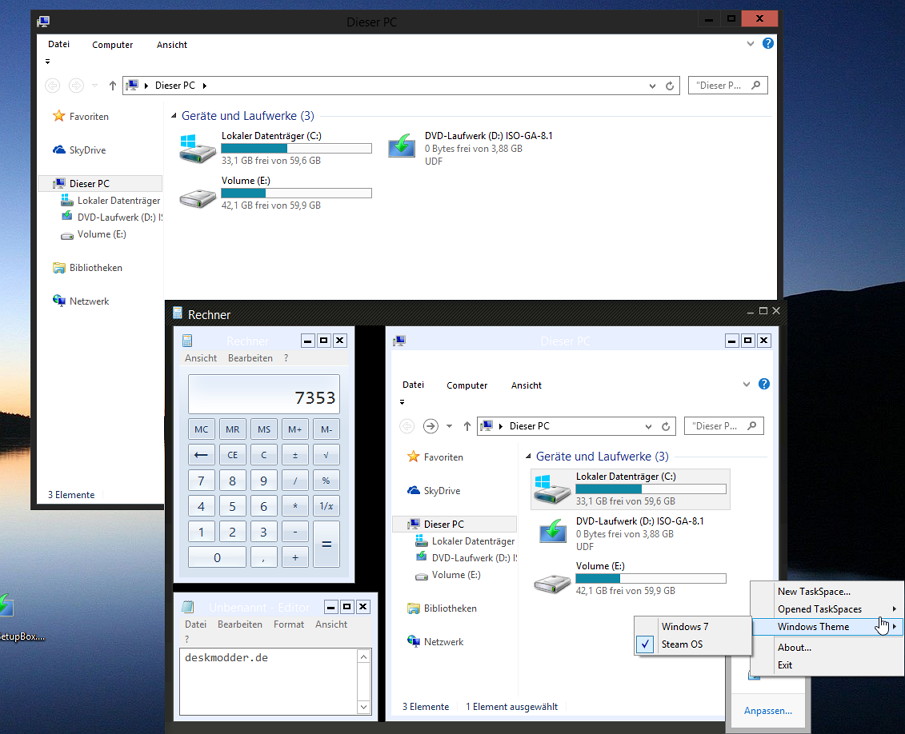Viewport: 905px width, 734px height.
Task: Select checked Steam OS theme option
Action: click(693, 644)
